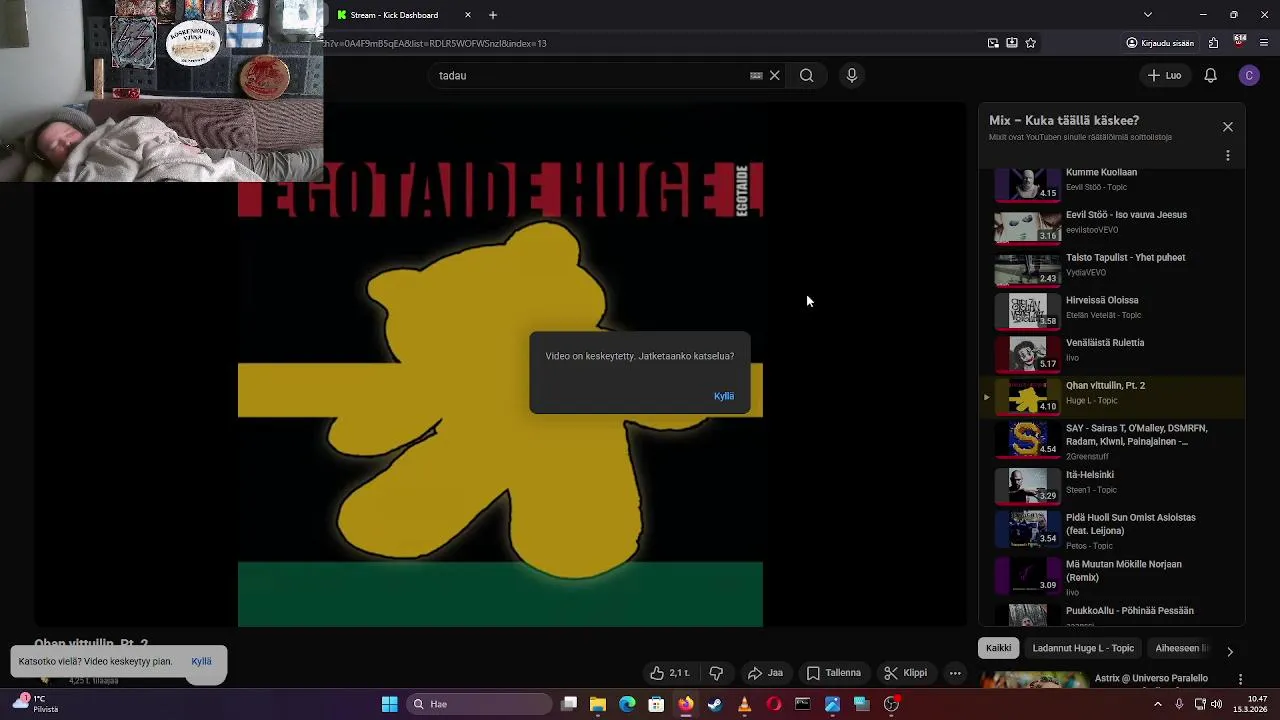Select the Kaikki filter chip

[998, 648]
